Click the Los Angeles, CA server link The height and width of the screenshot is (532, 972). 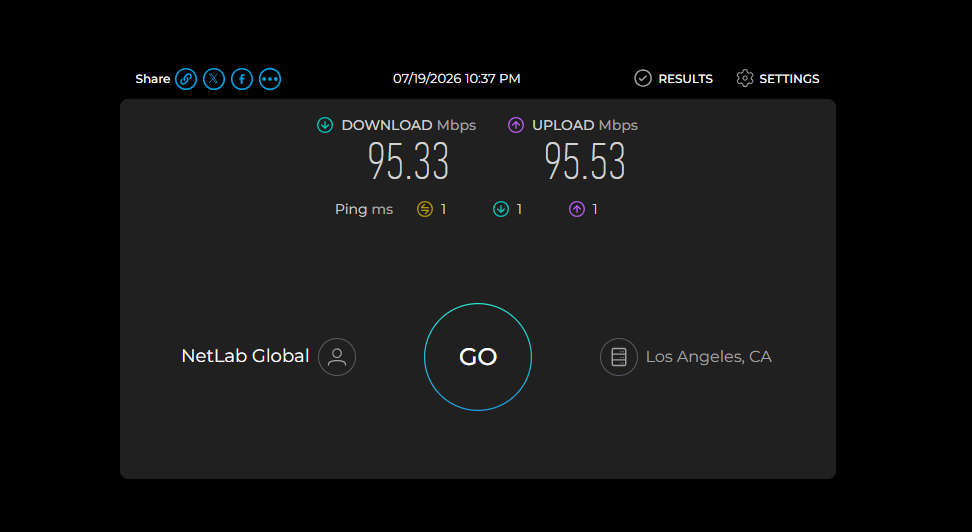pos(709,357)
